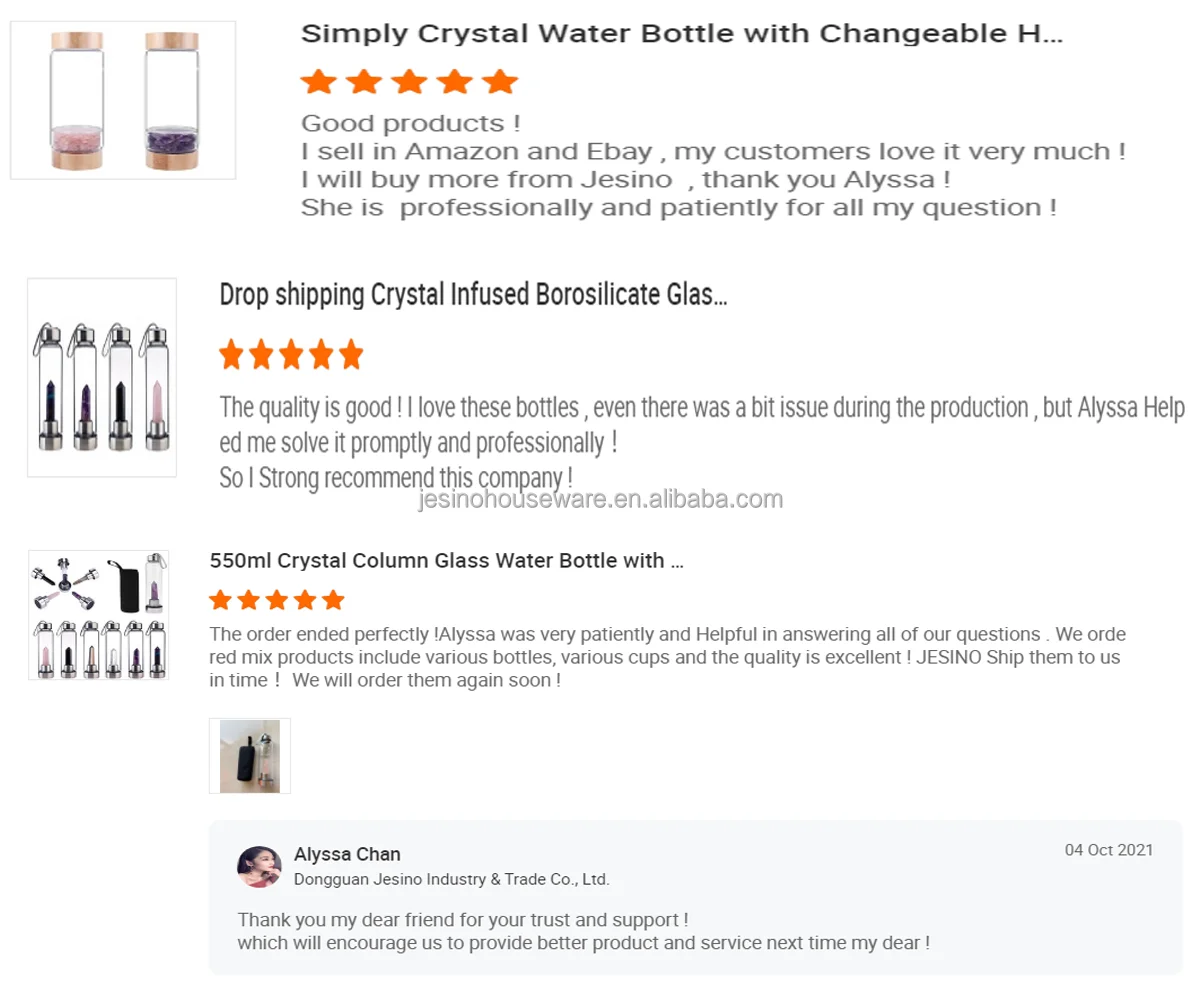Image resolution: width=1200 pixels, height=1000 pixels.
Task: Click the first star of the third review
Action: tap(220, 600)
